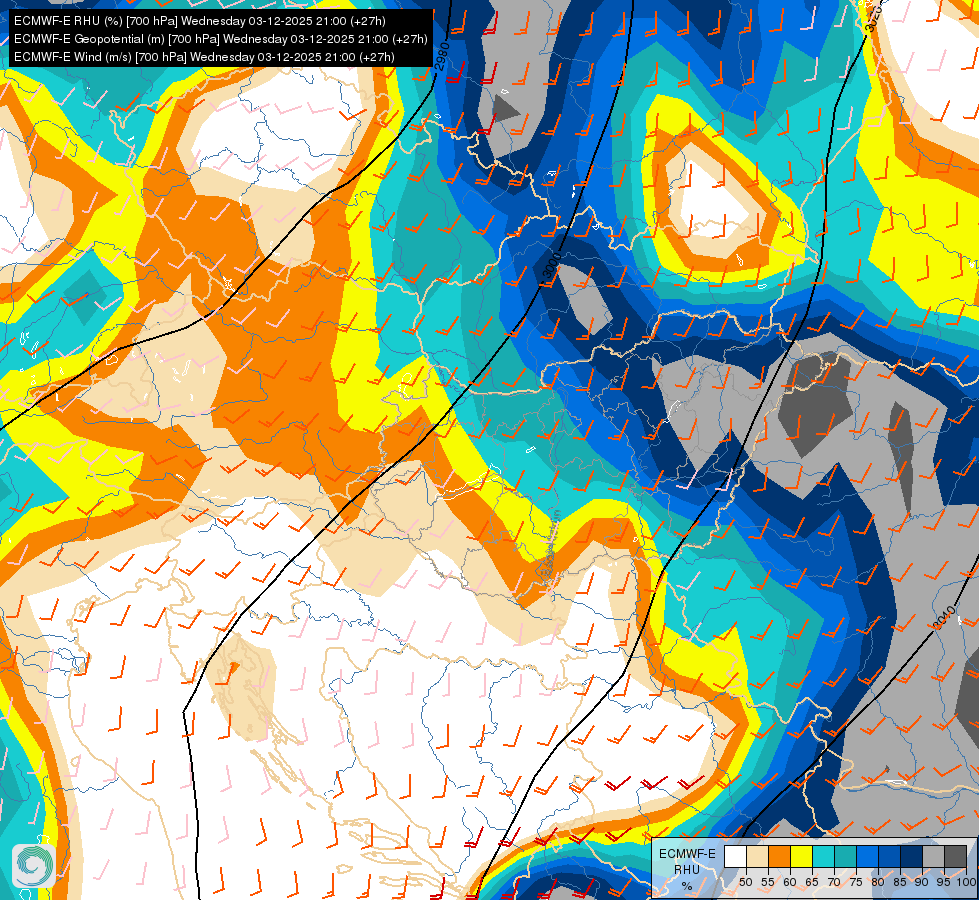Click the dark gray 95-100% legend swatch
Image resolution: width=979 pixels, height=900 pixels.
[955, 856]
